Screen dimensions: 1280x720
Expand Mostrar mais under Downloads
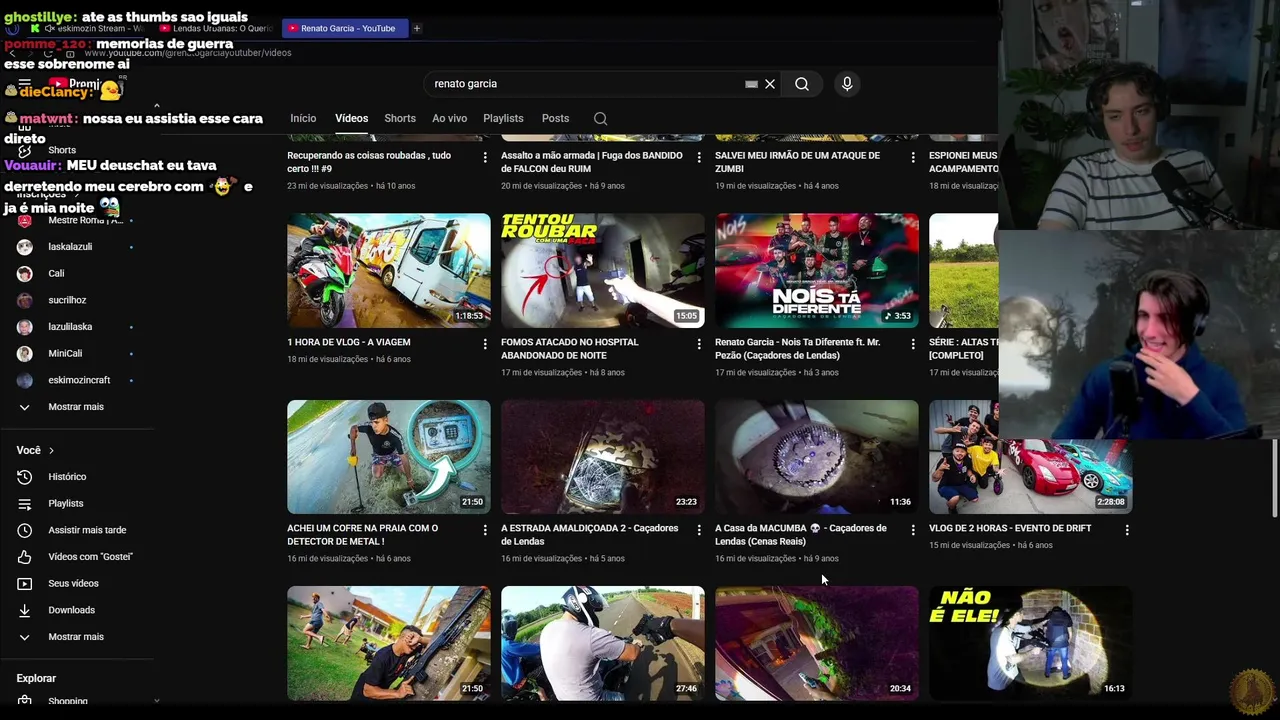(76, 637)
